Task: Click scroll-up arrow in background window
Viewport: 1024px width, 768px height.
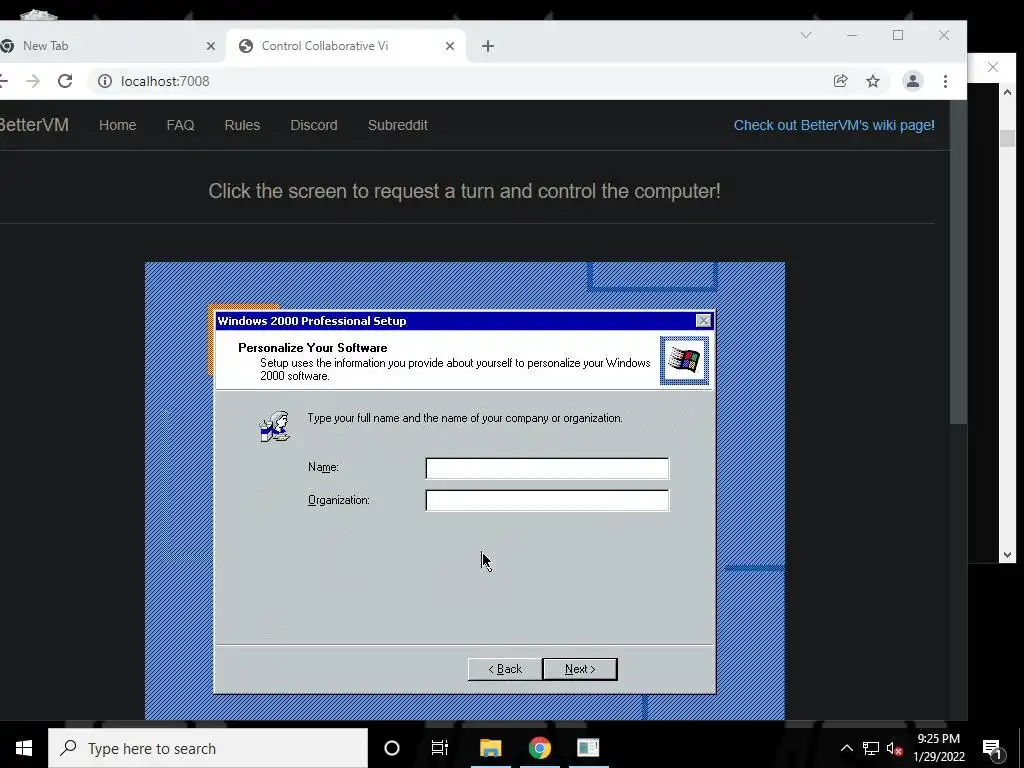Action: 1007,92
